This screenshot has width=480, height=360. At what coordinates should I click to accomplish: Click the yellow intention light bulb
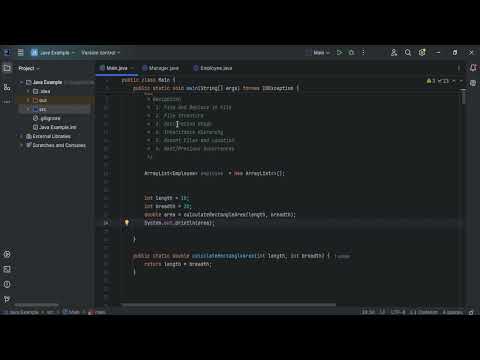point(127,222)
